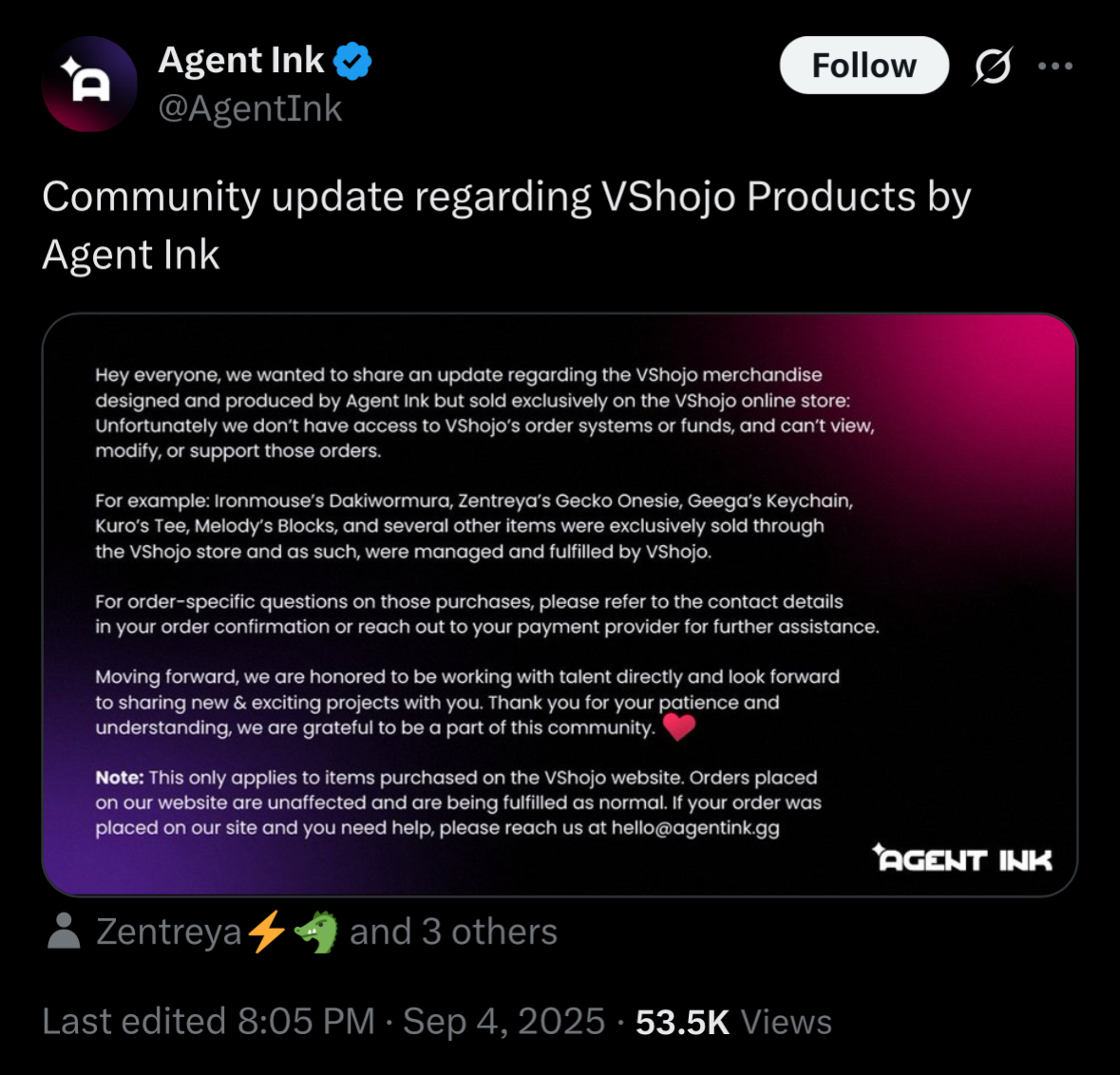
Task: Show the "and 3 others" tagged list
Action: tap(453, 932)
